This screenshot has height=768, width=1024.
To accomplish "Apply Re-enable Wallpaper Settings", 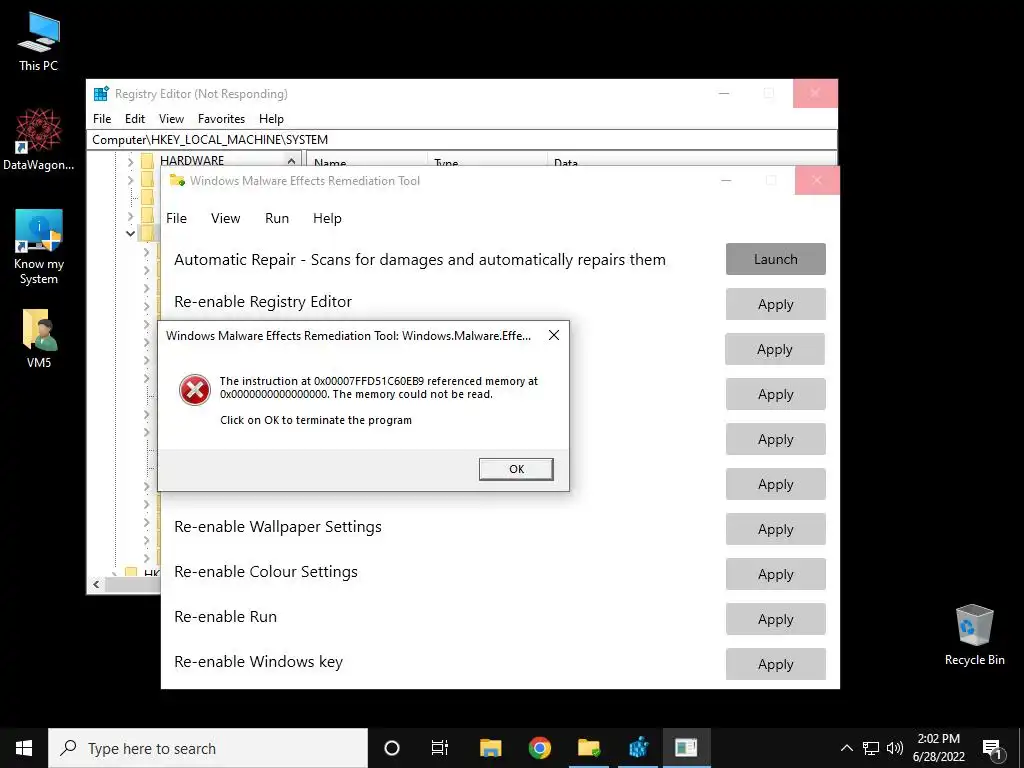I will tap(776, 529).
